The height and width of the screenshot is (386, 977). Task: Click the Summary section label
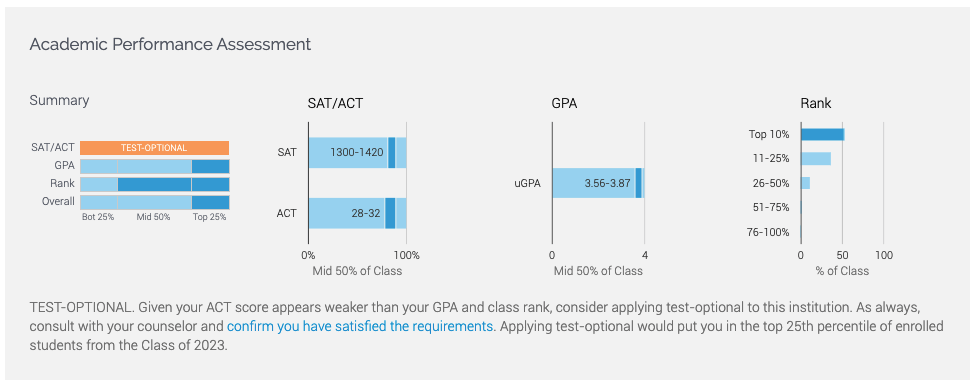(59, 100)
